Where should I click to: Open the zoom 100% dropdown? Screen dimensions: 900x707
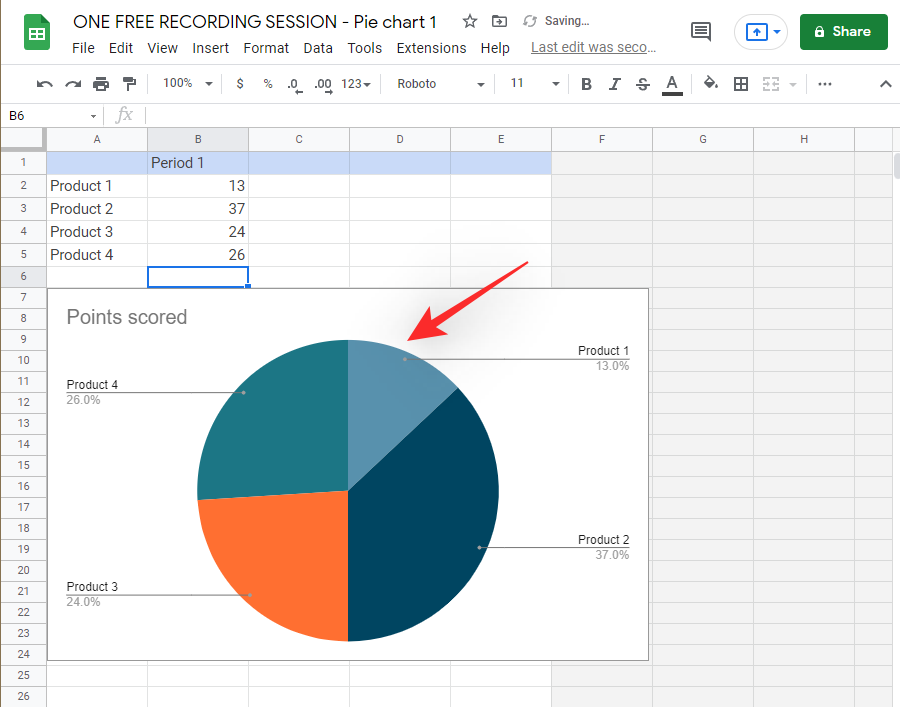187,84
